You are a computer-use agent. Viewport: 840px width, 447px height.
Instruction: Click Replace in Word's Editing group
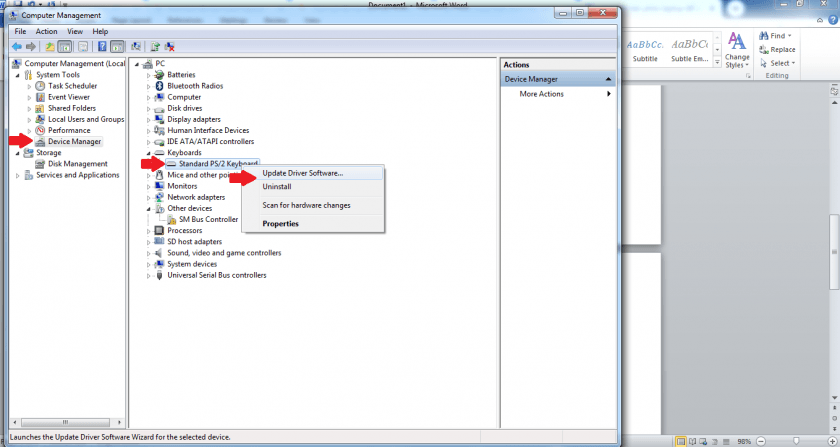pyautogui.click(x=782, y=49)
